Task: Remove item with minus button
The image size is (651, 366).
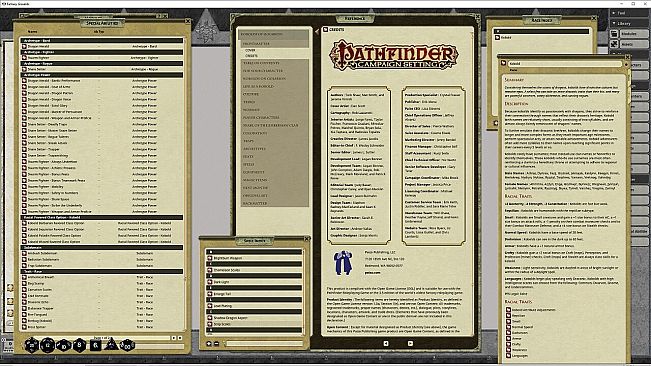Action: pyautogui.click(x=216, y=344)
